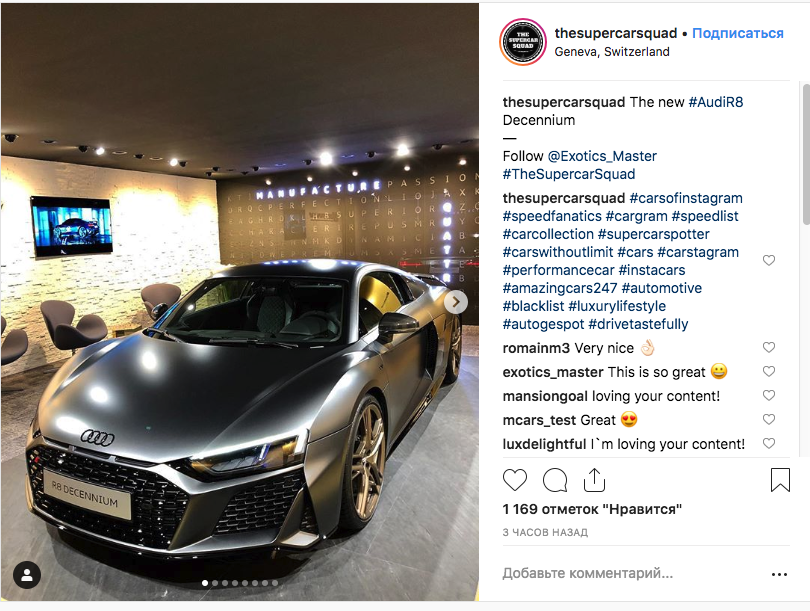
Task: Like mcars_test's comment
Action: (769, 419)
